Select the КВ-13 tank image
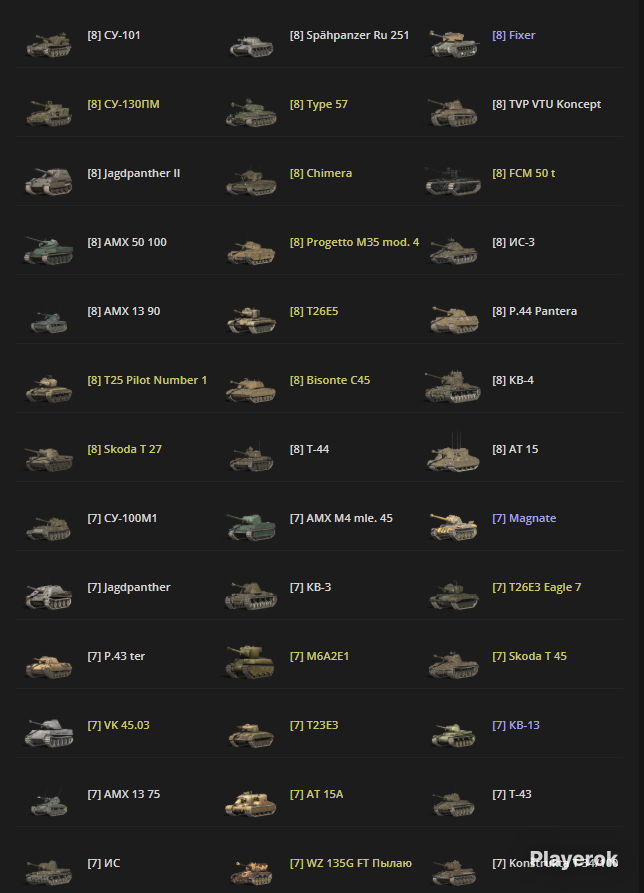Image resolution: width=644 pixels, height=893 pixels. (453, 735)
